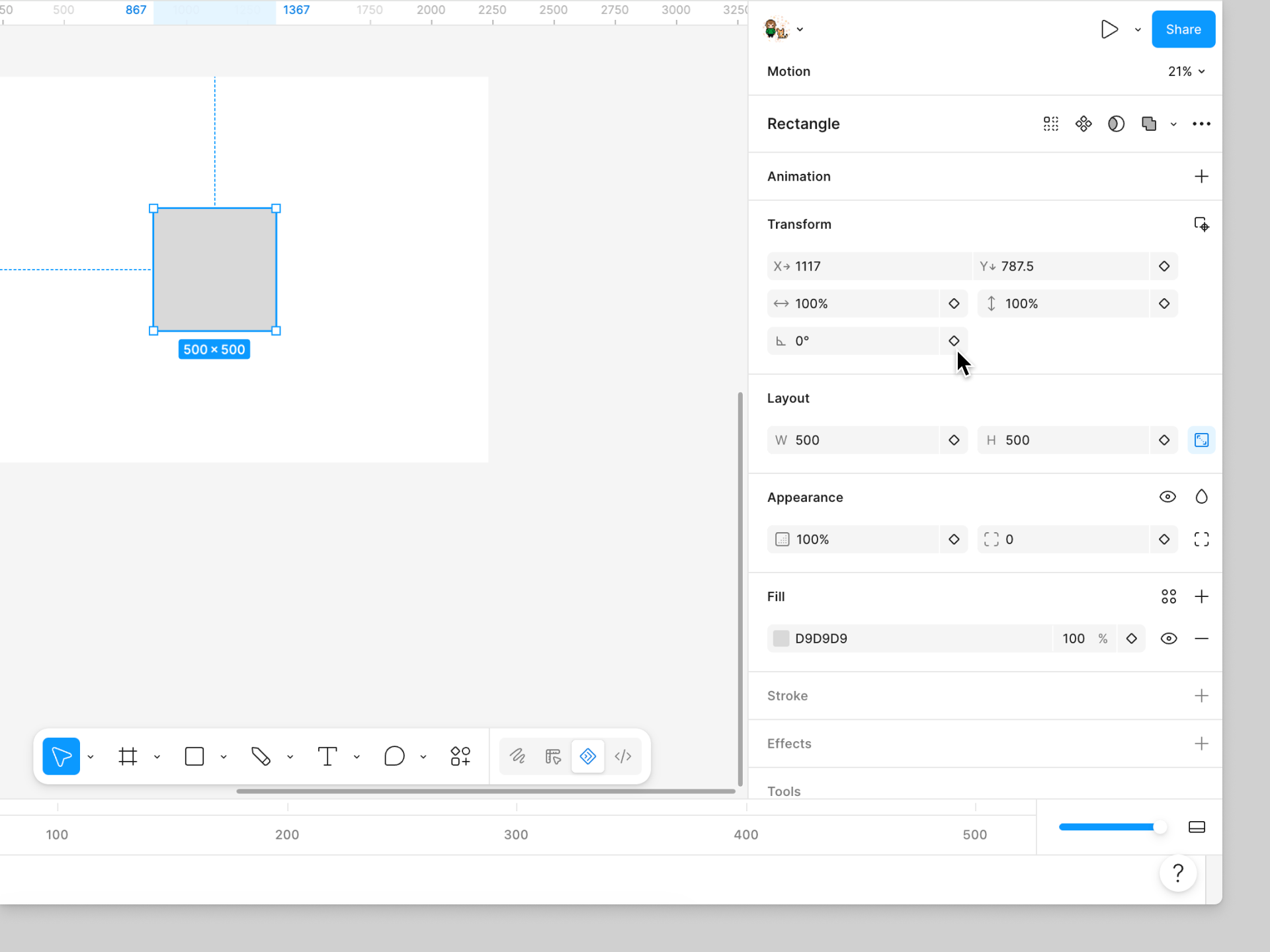This screenshot has height=952, width=1270.
Task: Edit the rotation field 0°
Action: [x=853, y=340]
